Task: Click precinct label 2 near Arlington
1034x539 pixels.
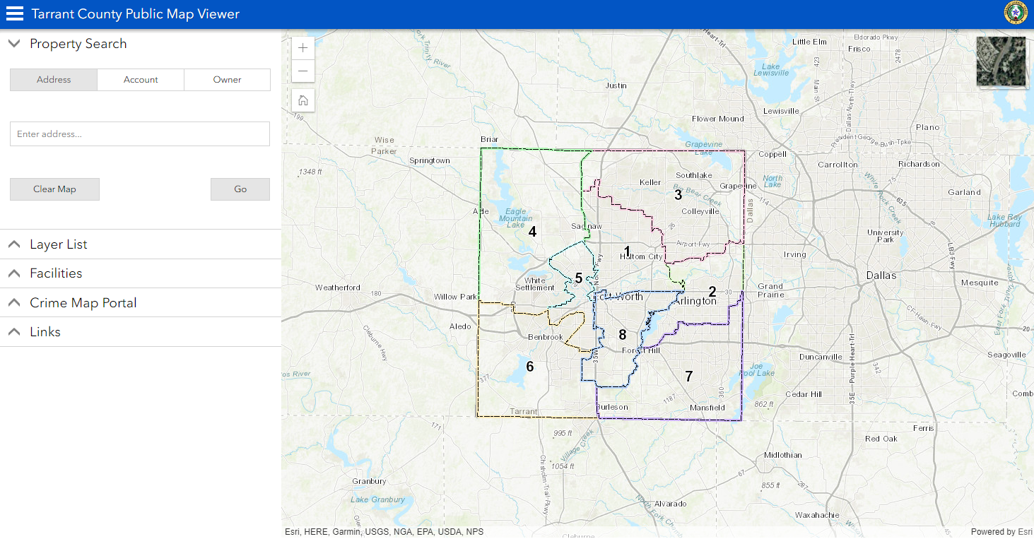Action: tap(712, 292)
